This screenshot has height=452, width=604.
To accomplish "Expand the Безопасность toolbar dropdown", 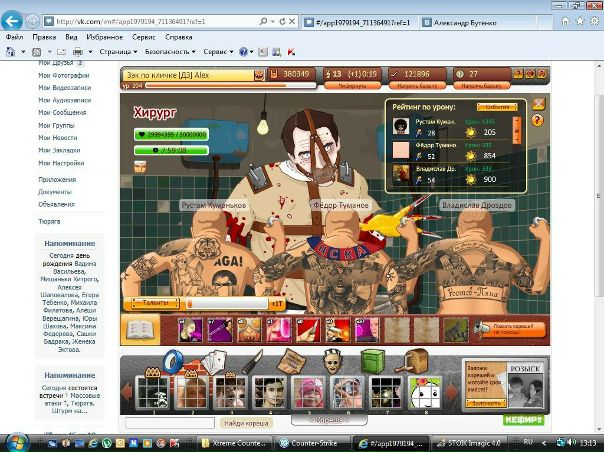I will tap(169, 50).
